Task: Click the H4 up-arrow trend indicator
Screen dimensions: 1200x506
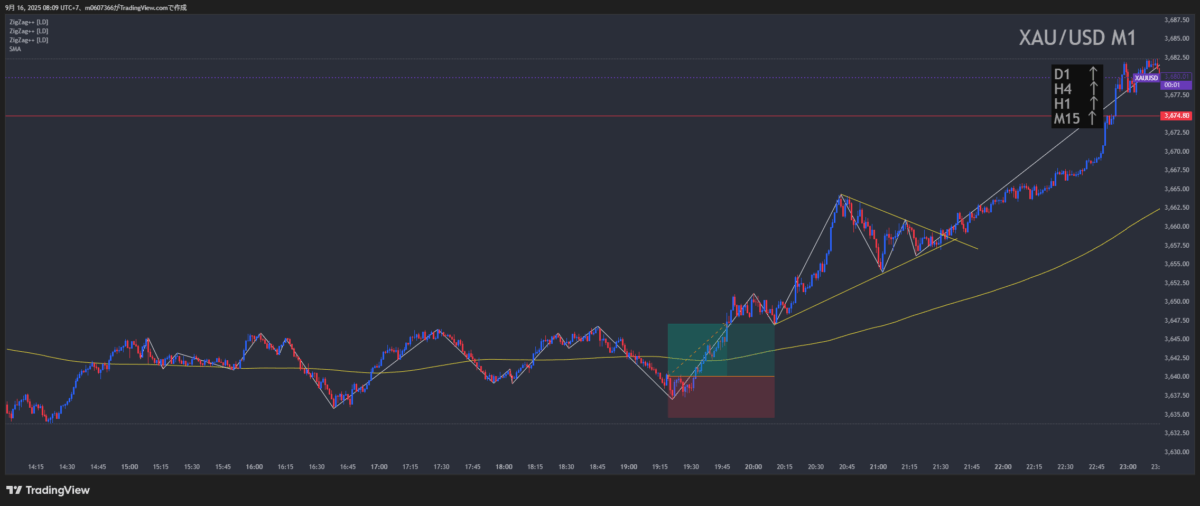Action: [x=1094, y=89]
